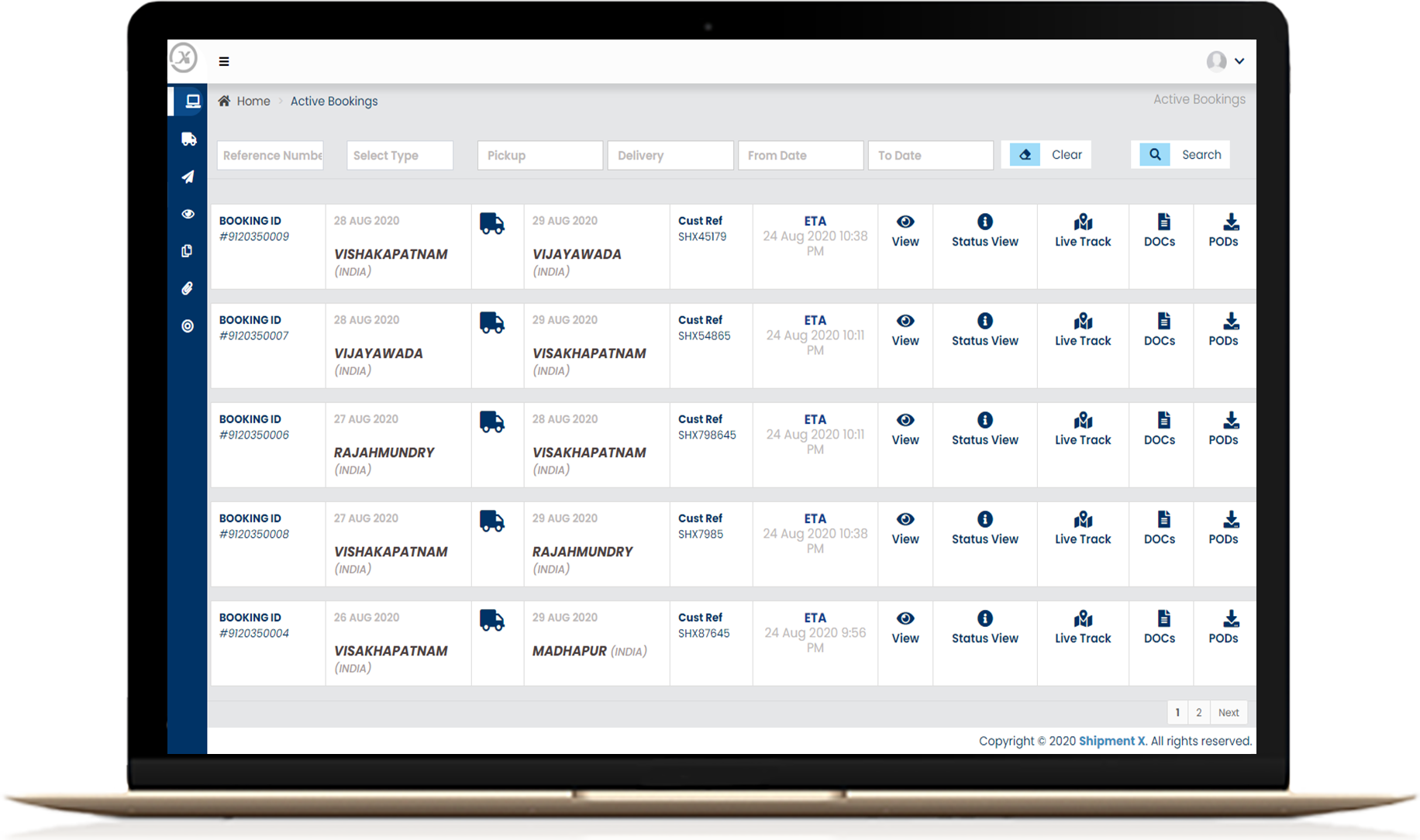The width and height of the screenshot is (1420, 840).
Task: View booking #9120350004
Action: pos(905,628)
